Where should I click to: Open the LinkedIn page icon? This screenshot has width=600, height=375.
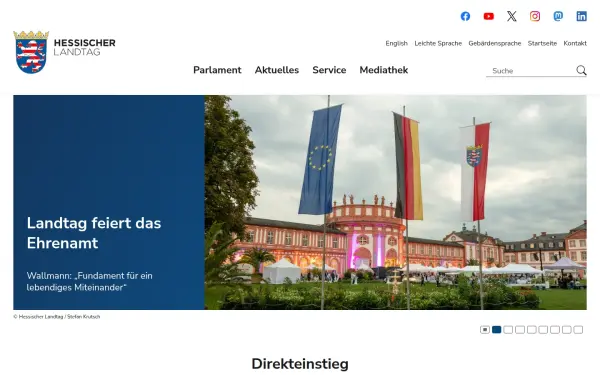pos(581,16)
